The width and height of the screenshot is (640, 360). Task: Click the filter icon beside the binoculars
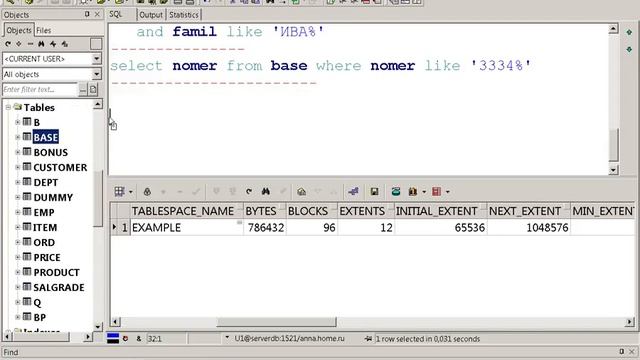[53, 44]
